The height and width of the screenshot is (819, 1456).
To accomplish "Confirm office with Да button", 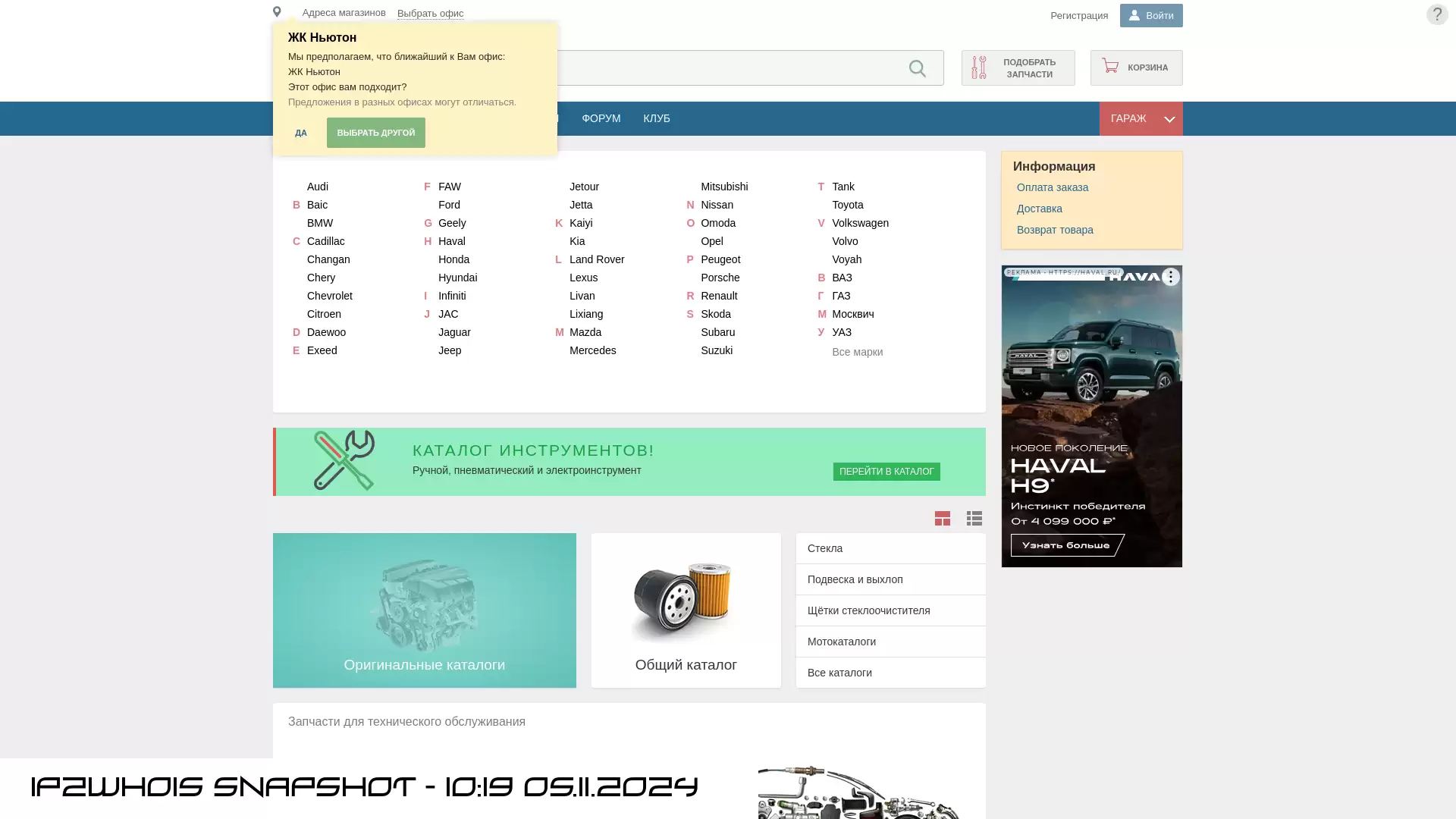I will [301, 133].
